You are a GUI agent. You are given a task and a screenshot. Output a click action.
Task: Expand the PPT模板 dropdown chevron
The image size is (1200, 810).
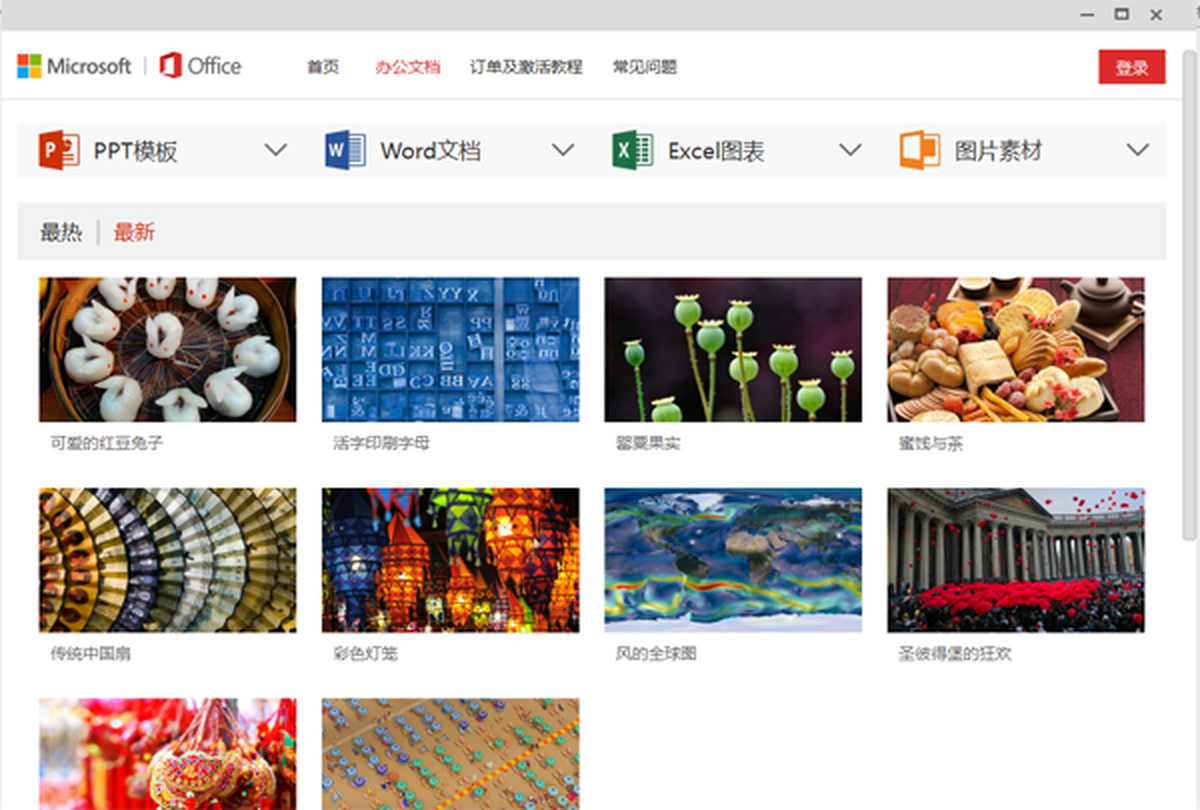coord(275,150)
